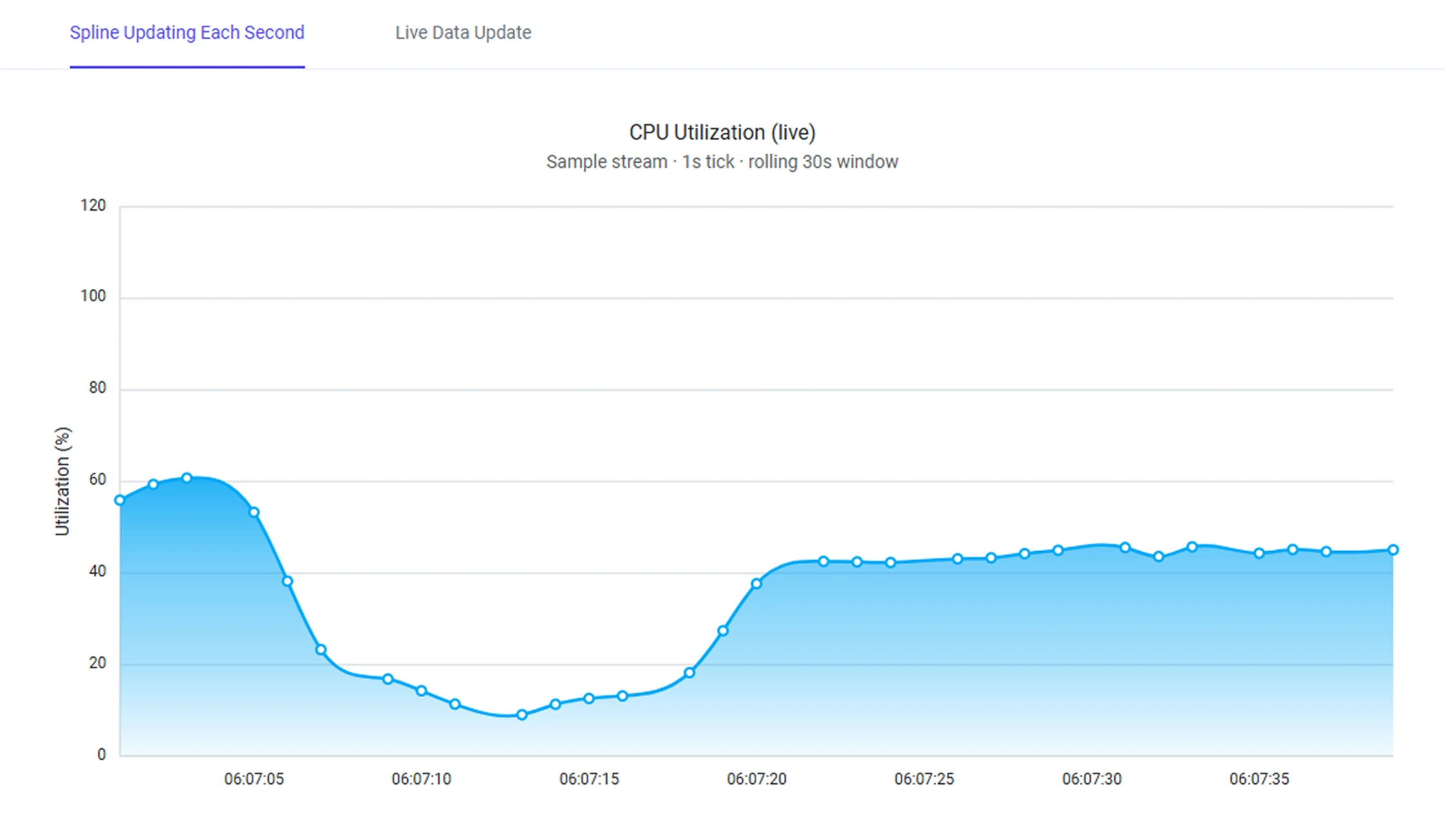
Task: Click the data point at 06:07:15
Action: pyautogui.click(x=589, y=698)
